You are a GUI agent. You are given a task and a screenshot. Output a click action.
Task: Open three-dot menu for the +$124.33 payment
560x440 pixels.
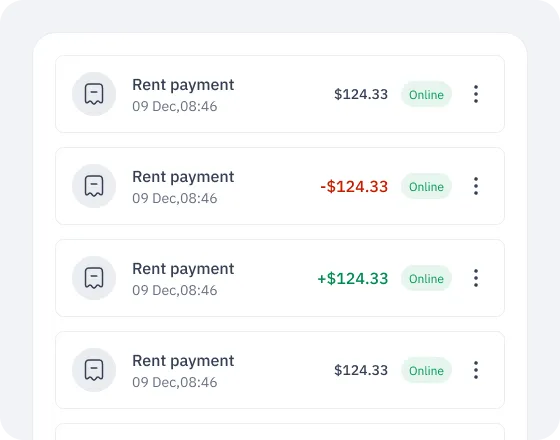(476, 278)
